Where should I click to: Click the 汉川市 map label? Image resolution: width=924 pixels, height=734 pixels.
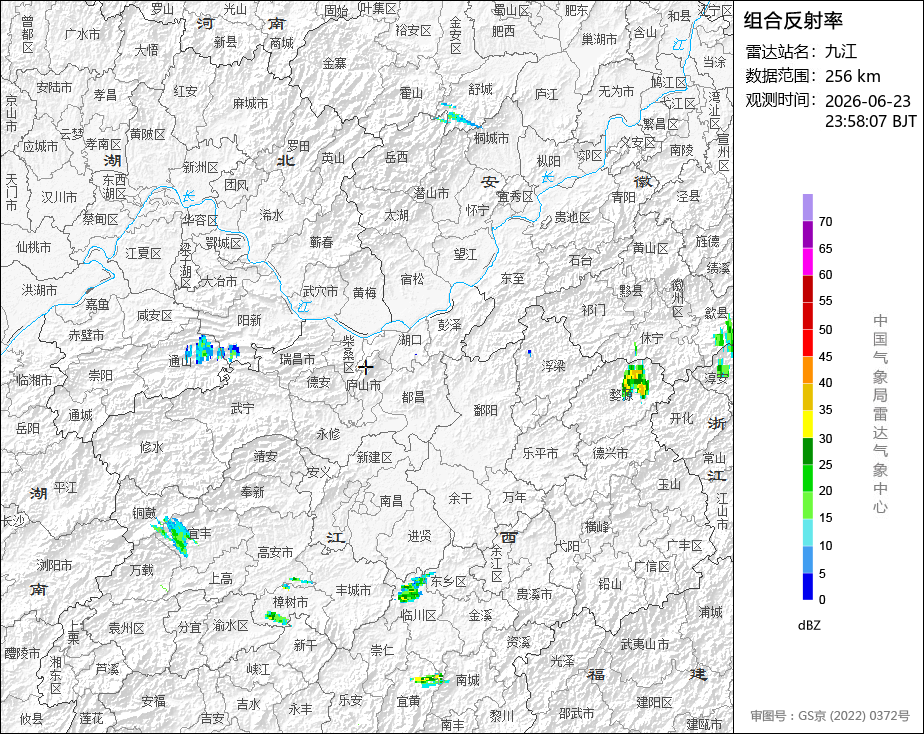[x=59, y=197]
